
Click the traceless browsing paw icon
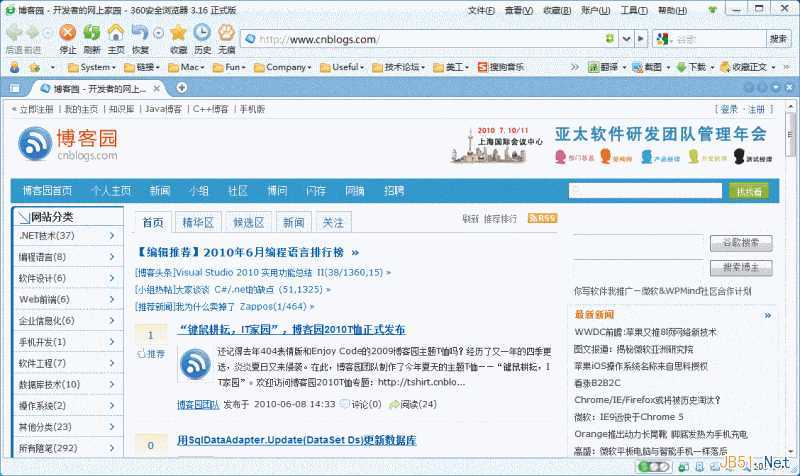(227, 33)
